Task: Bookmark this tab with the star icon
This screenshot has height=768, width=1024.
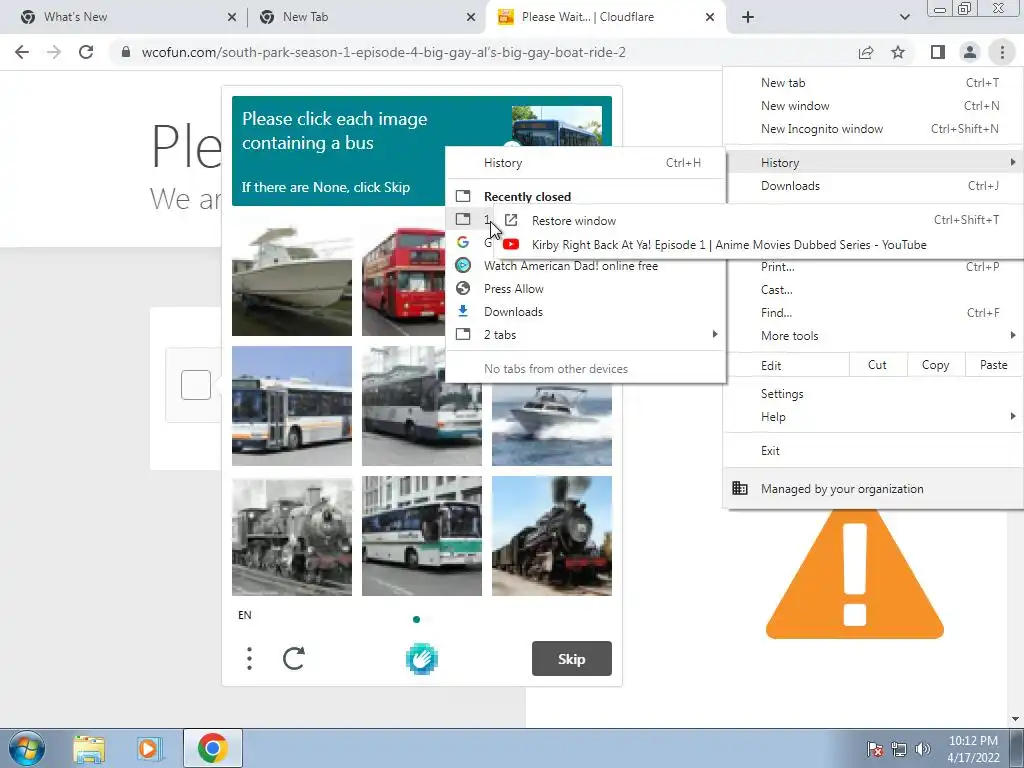Action: click(898, 52)
